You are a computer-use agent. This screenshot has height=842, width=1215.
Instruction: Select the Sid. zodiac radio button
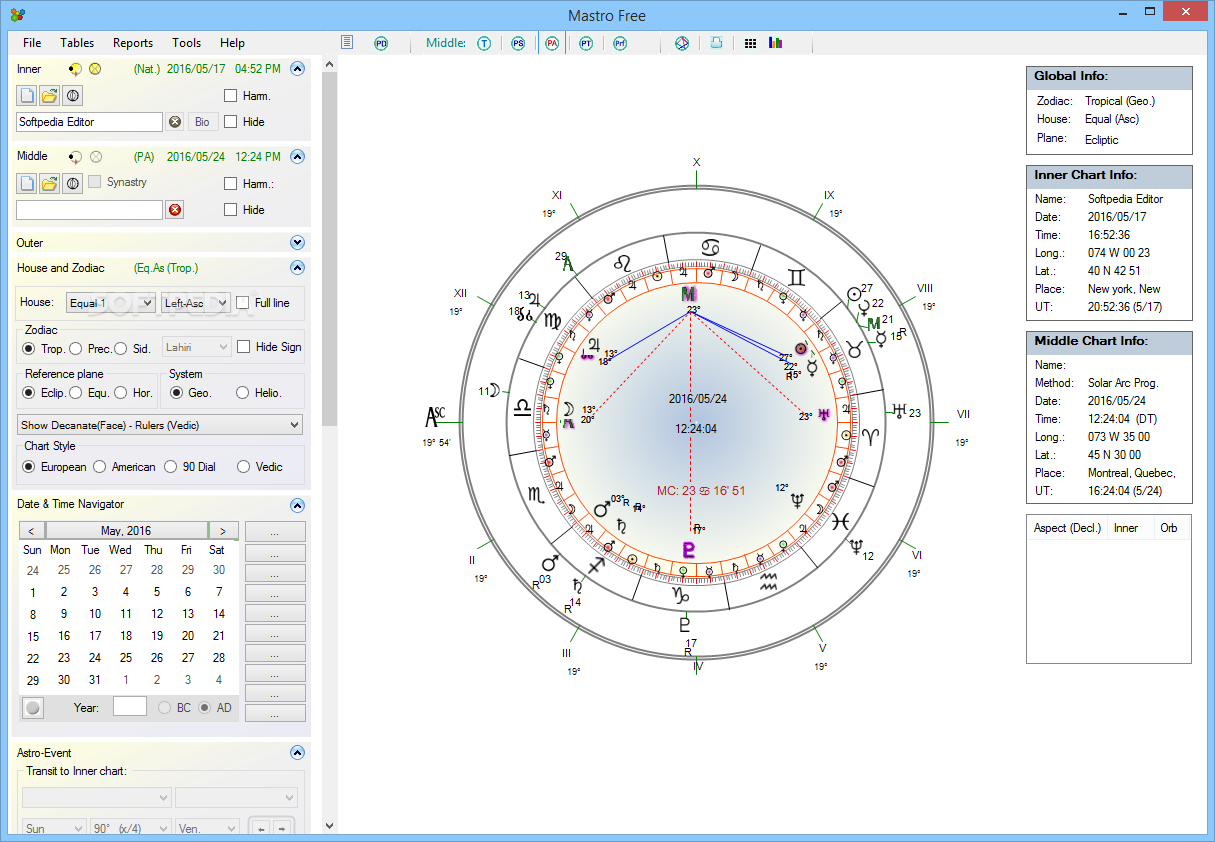121,349
